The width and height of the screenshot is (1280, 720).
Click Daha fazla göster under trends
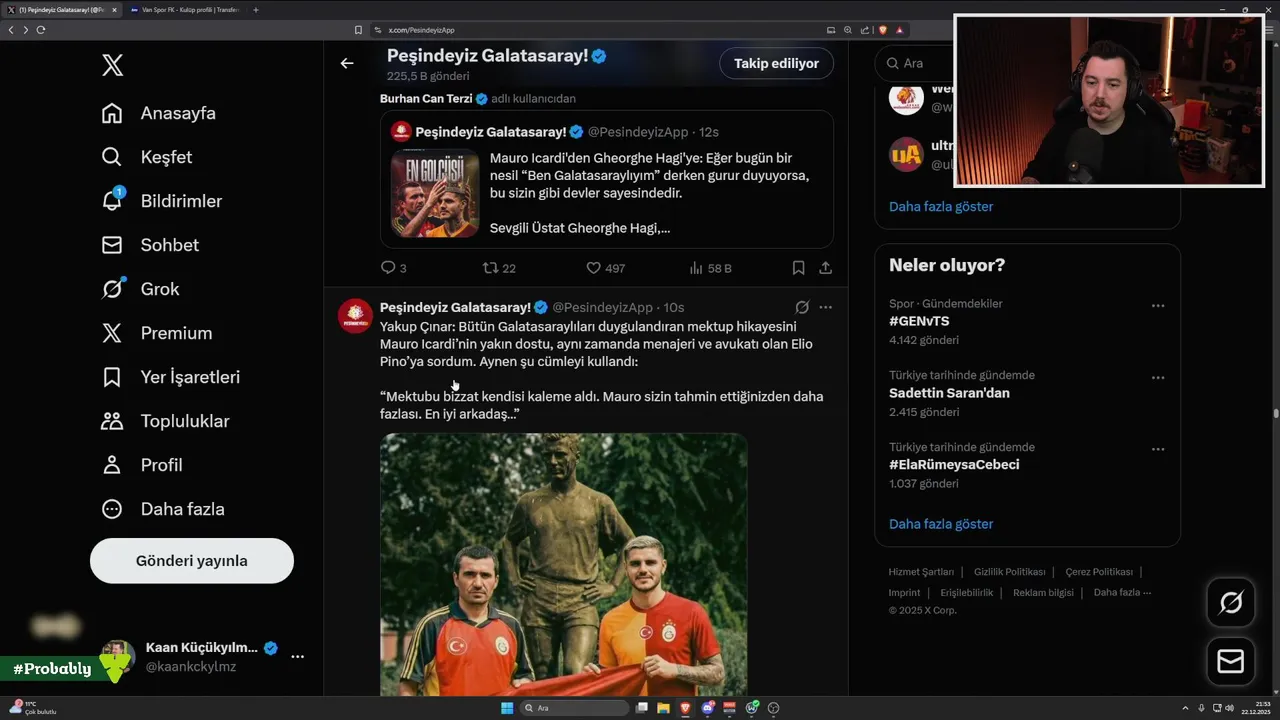pos(941,524)
